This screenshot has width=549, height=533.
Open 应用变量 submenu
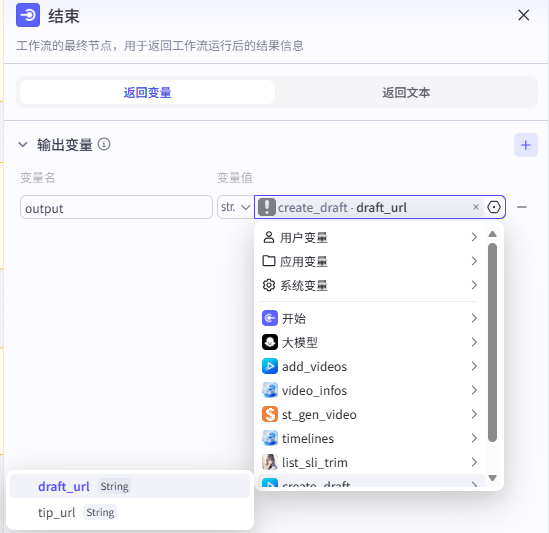pyautogui.click(x=370, y=261)
